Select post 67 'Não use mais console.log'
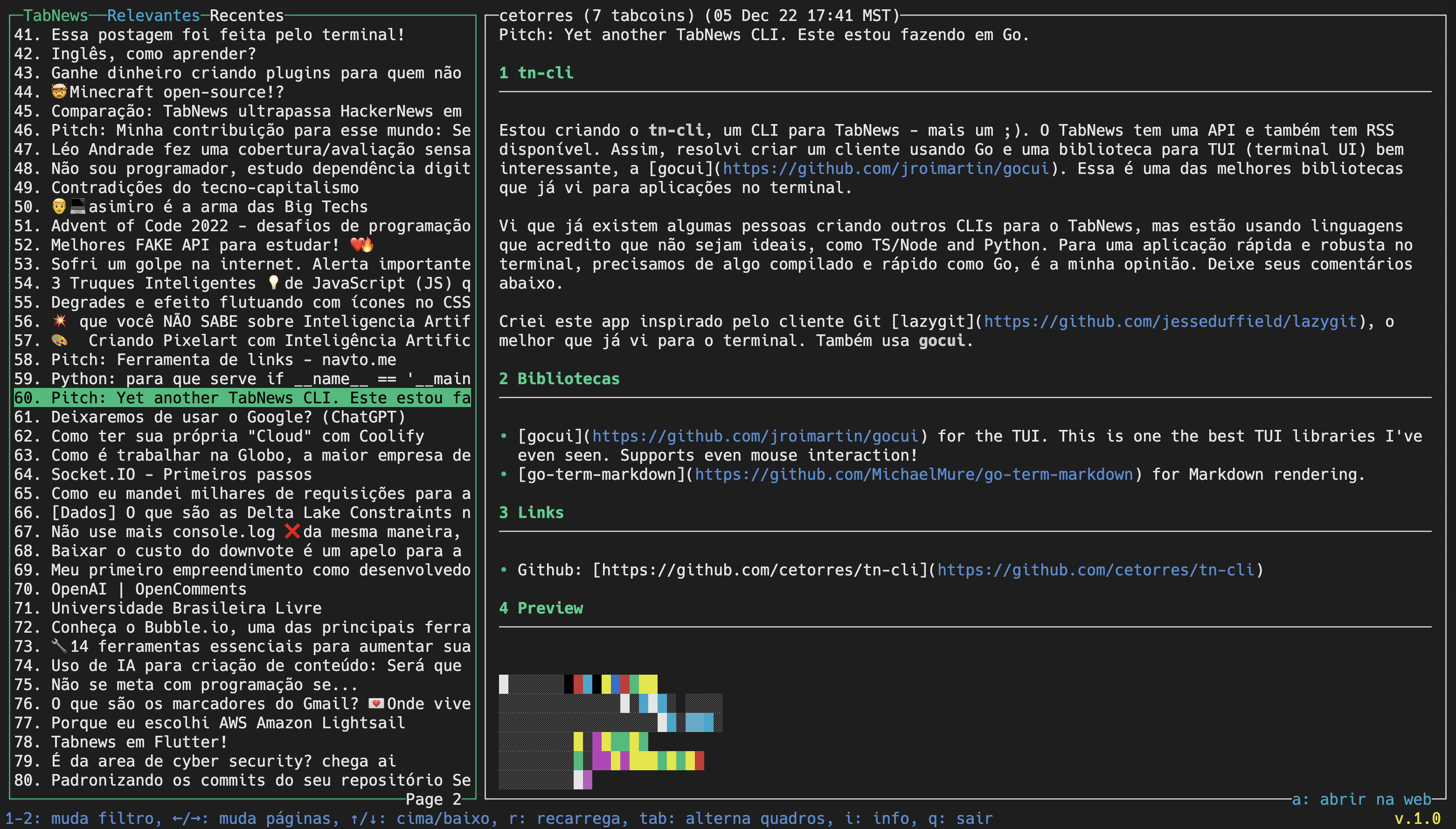This screenshot has height=829, width=1456. 242,532
